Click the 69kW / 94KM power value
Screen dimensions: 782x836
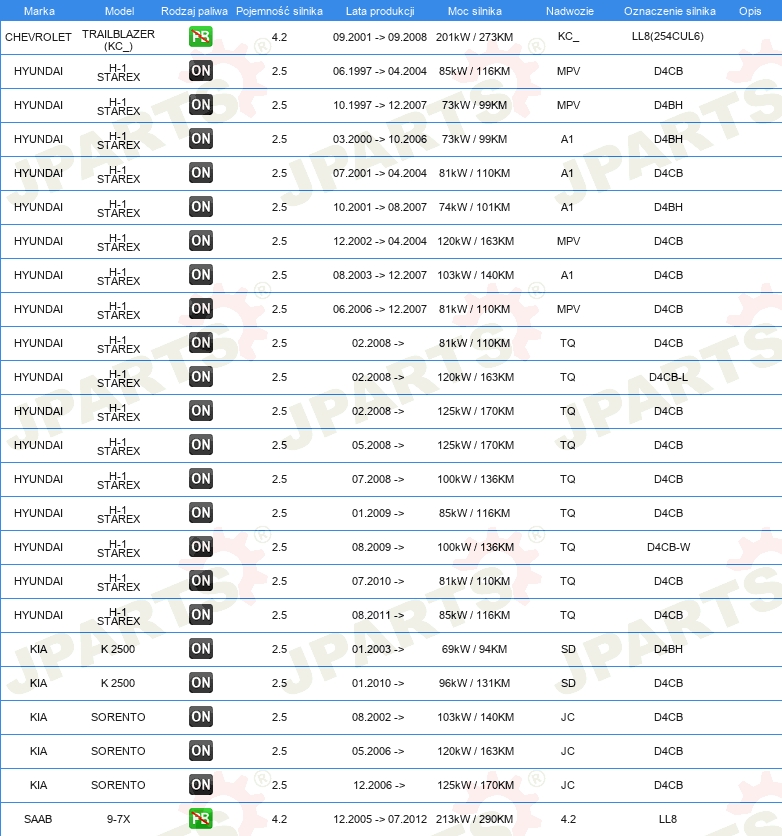[x=474, y=649]
